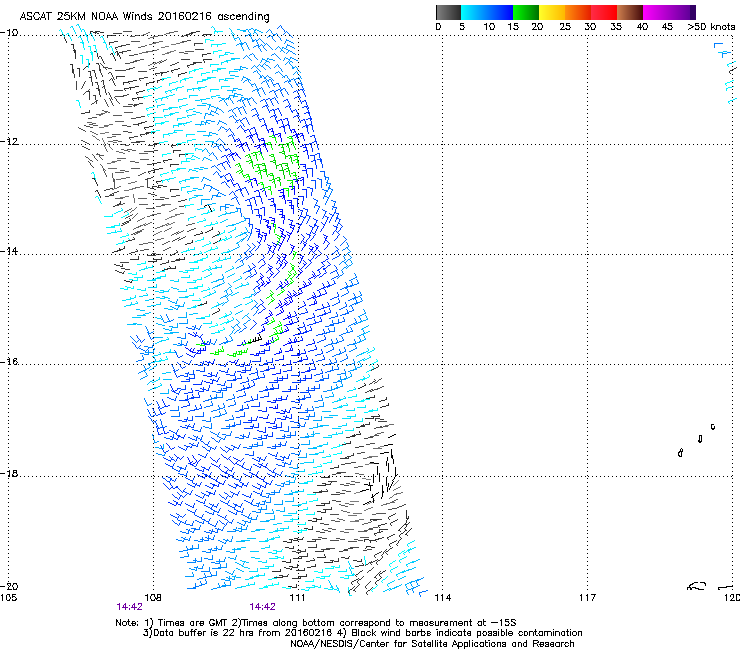
Task: Click the "114" longitude axis label
Action: point(442,598)
